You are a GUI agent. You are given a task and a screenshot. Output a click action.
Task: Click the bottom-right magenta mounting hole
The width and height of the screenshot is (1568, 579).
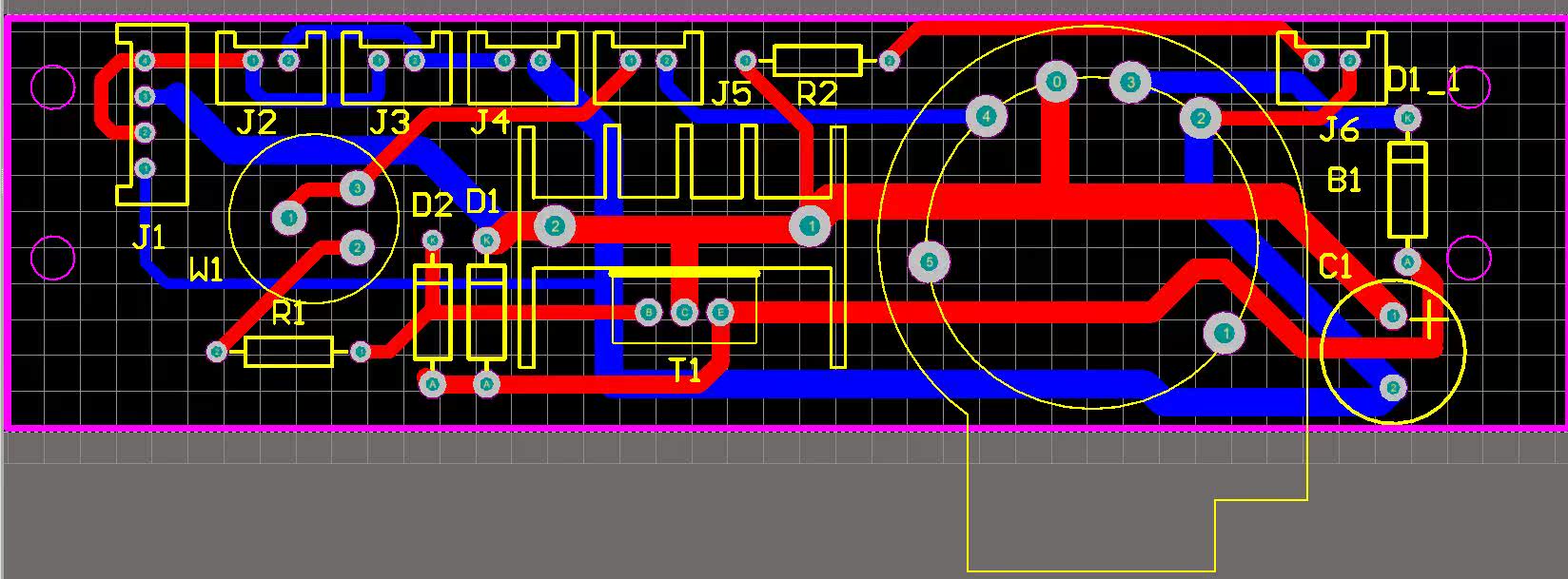coord(1469,258)
